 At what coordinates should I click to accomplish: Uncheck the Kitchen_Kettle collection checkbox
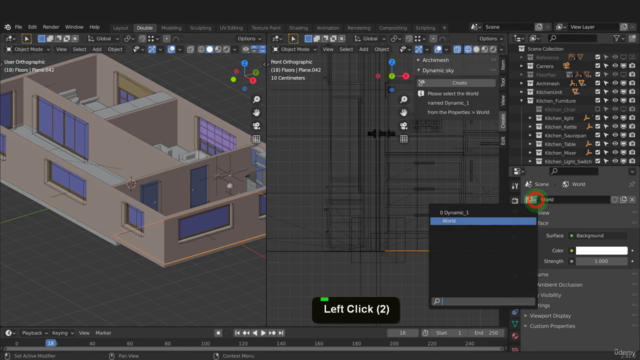click(598, 127)
